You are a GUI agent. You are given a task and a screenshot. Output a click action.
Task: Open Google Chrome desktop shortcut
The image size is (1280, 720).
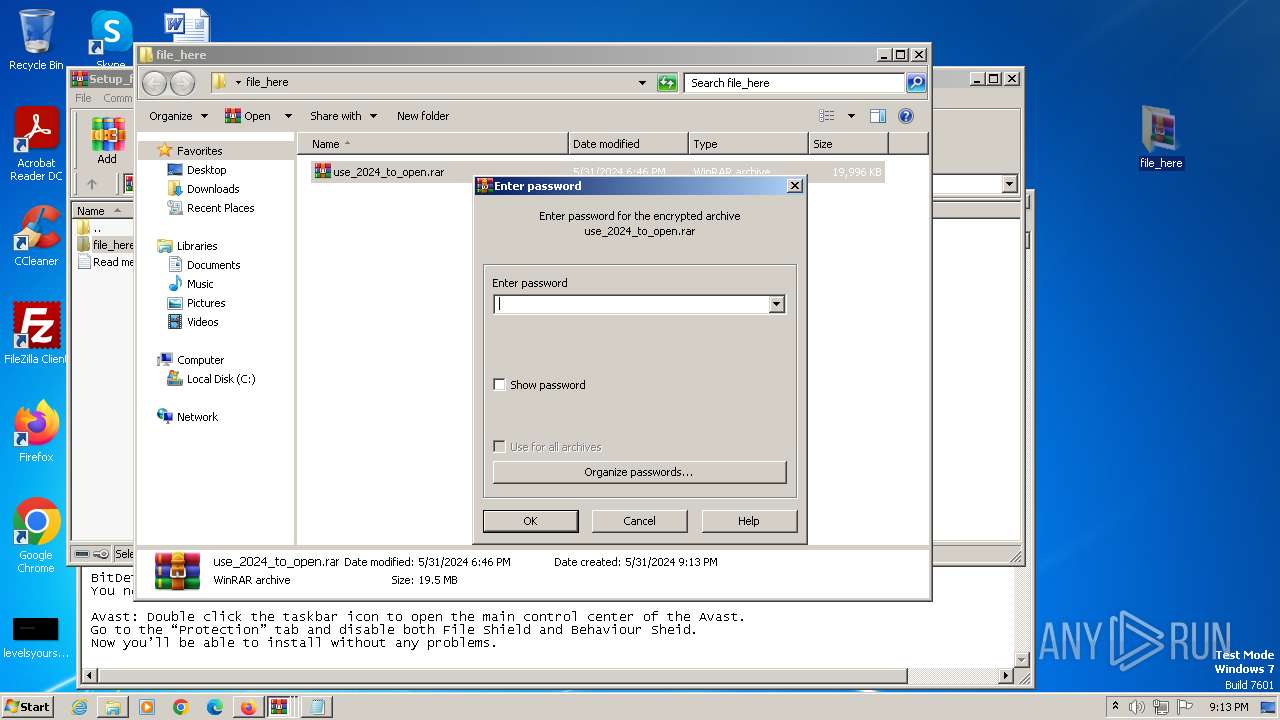pos(36,536)
